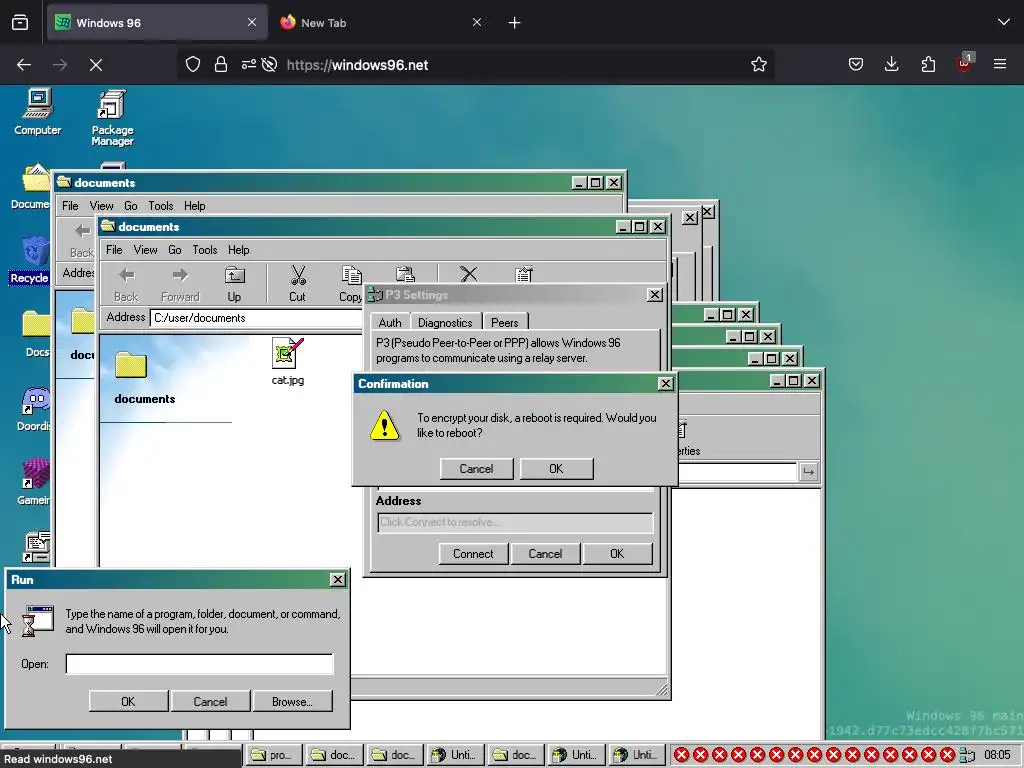Focus the Open text field in Run dialog
Screen dimensions: 1024x768
(199, 664)
